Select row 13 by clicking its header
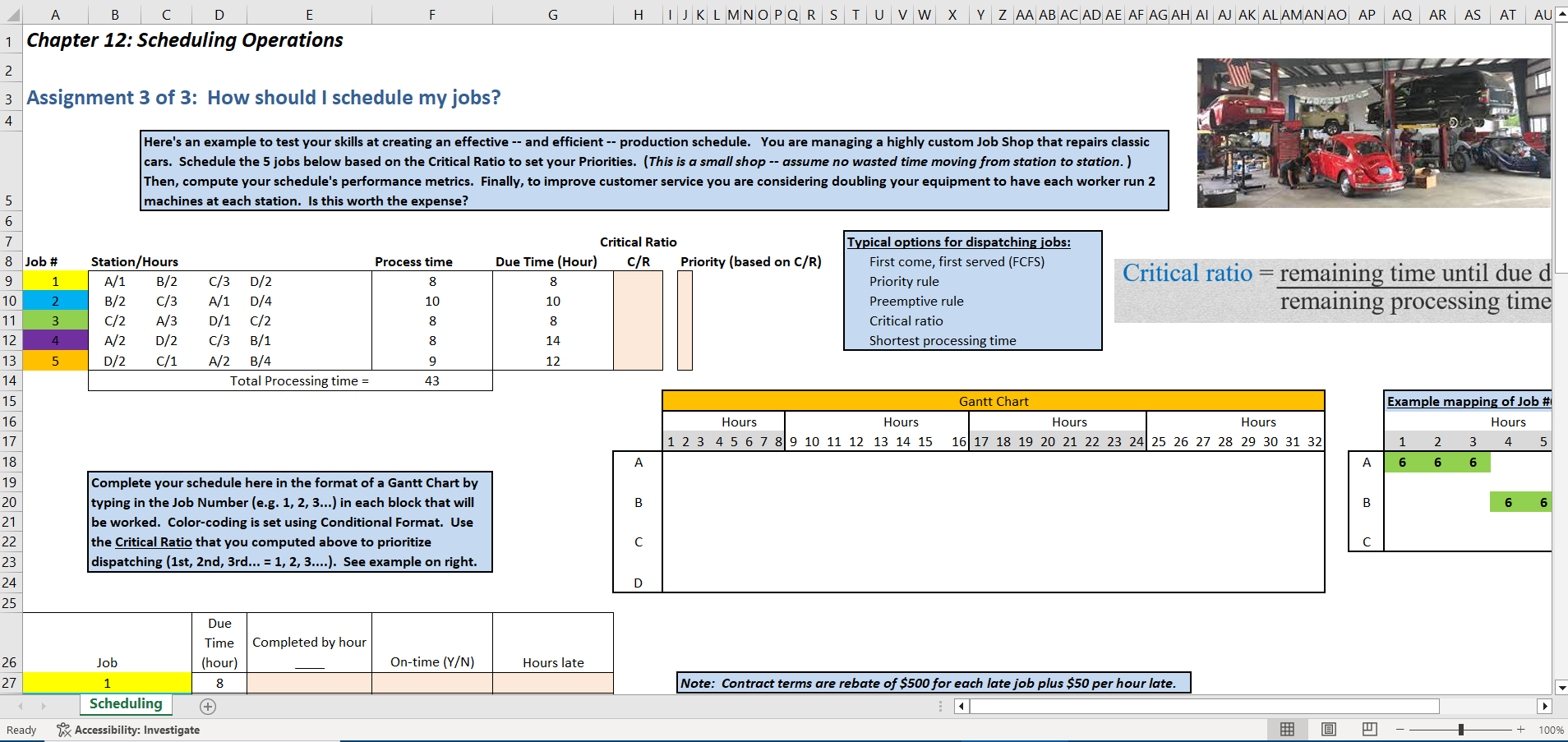Viewport: 1568px width, 742px height. click(x=10, y=361)
